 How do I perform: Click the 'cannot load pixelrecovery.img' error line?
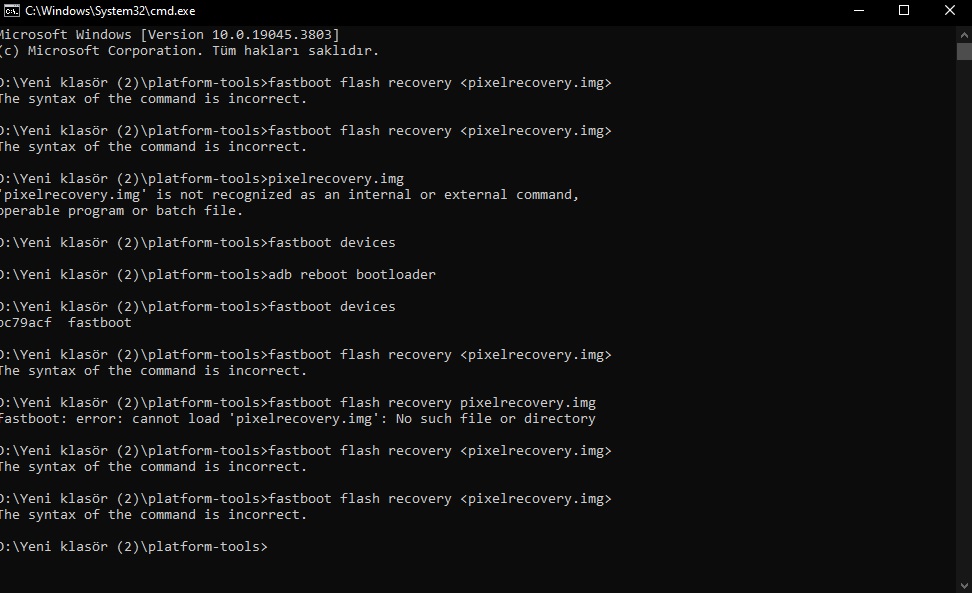[298, 419]
